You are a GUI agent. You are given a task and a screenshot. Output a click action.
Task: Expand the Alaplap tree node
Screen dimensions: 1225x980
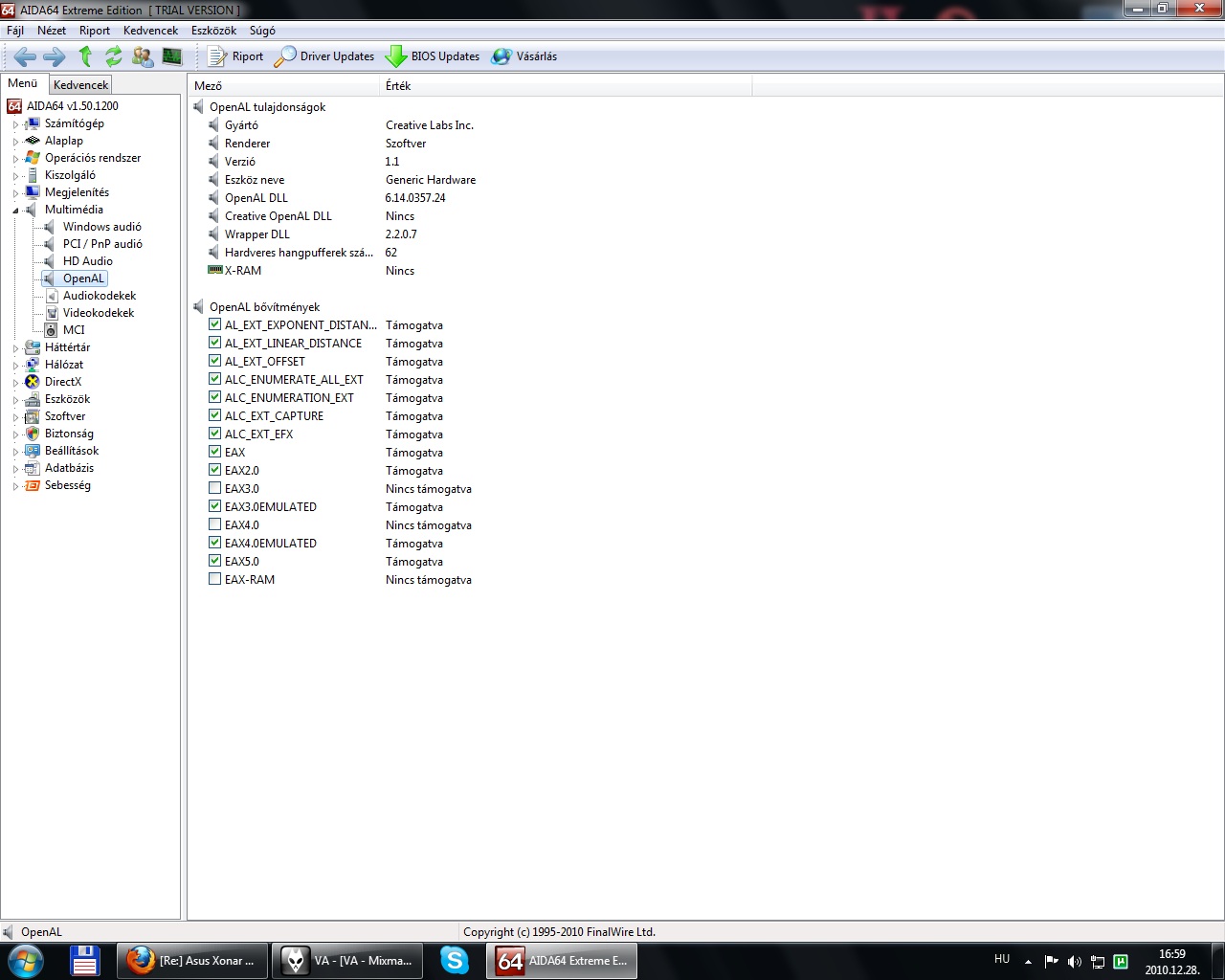click(x=15, y=142)
